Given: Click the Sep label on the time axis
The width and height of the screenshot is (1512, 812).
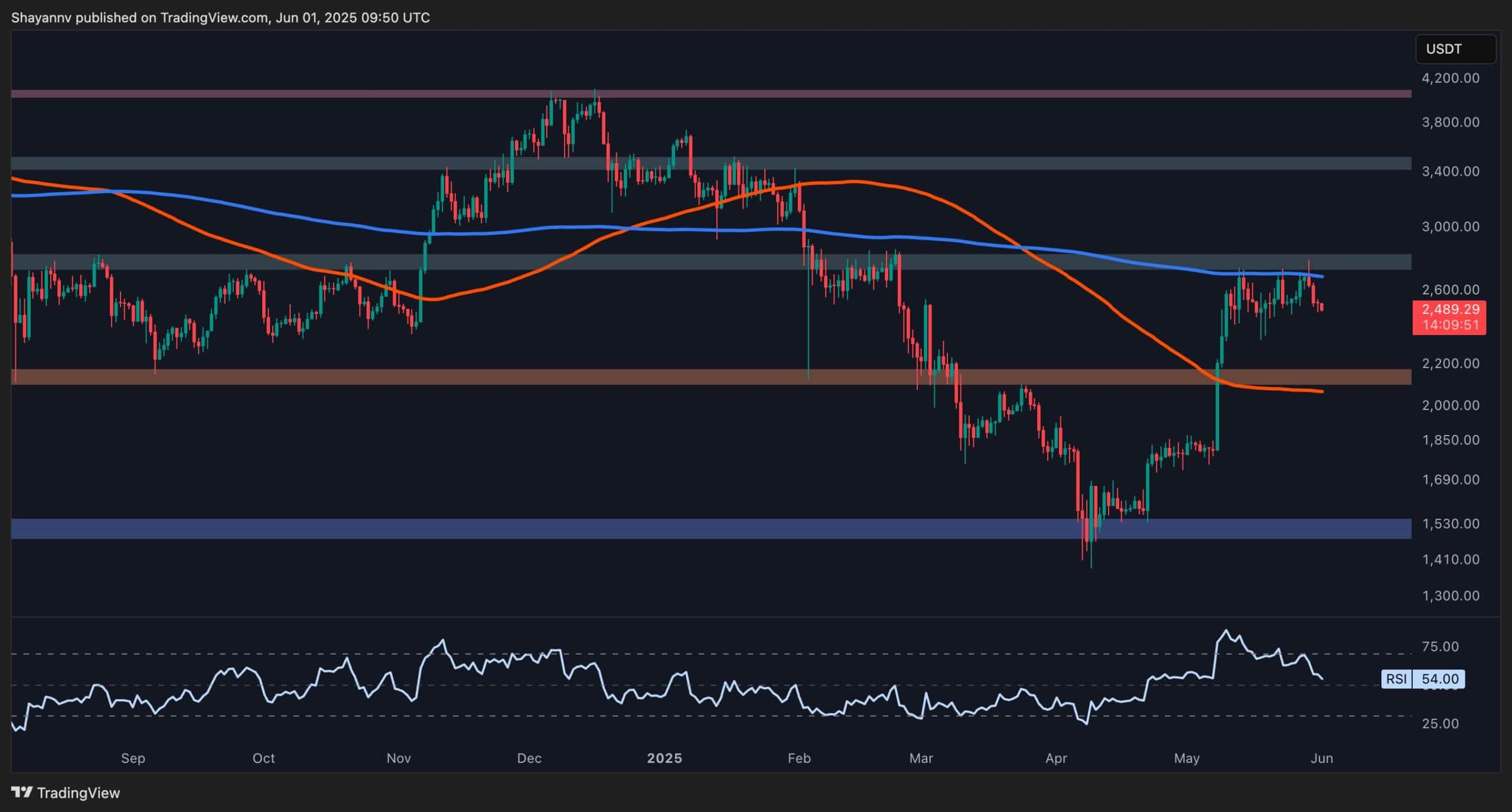Looking at the screenshot, I should 133,758.
